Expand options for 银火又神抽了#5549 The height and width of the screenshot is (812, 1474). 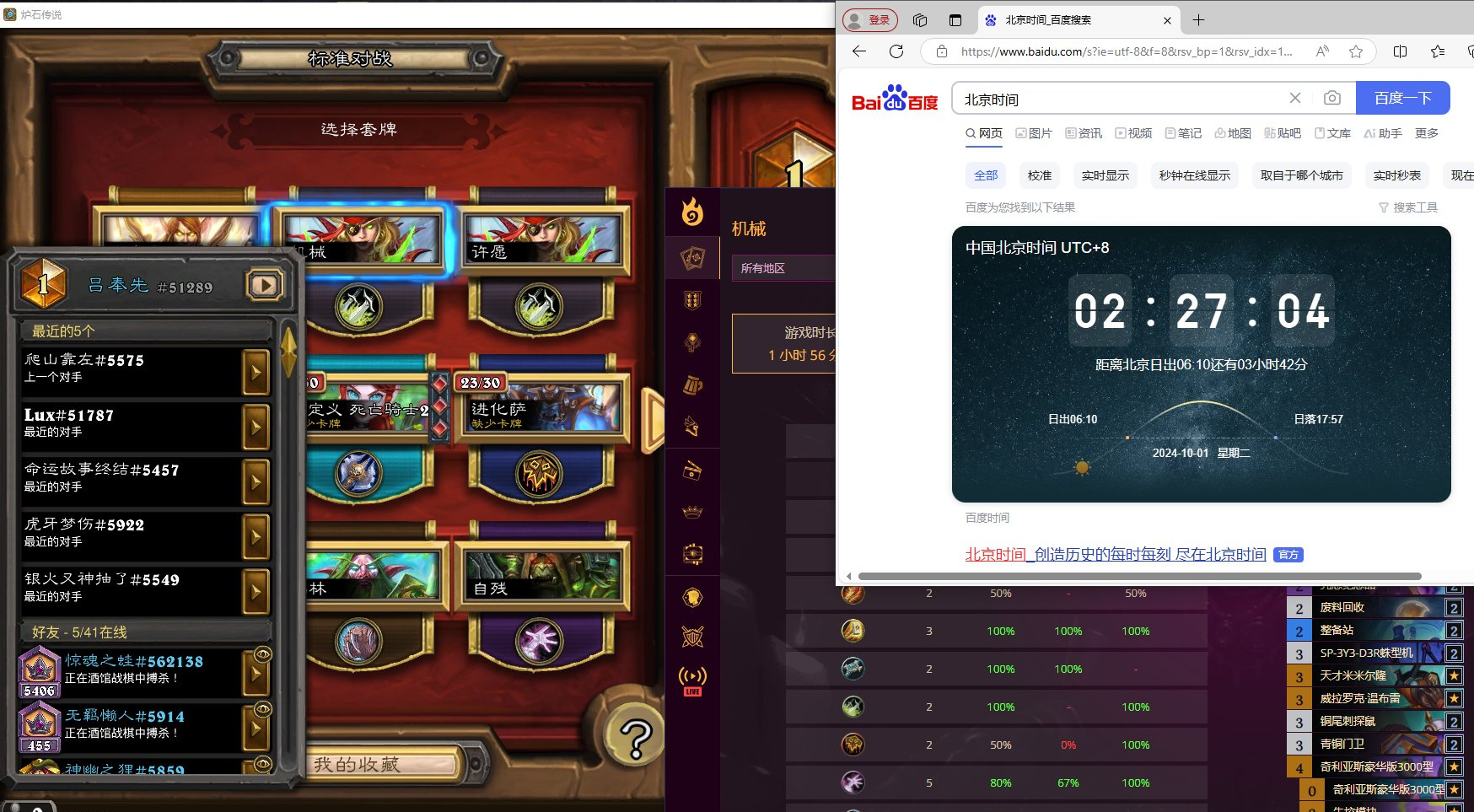tap(256, 591)
